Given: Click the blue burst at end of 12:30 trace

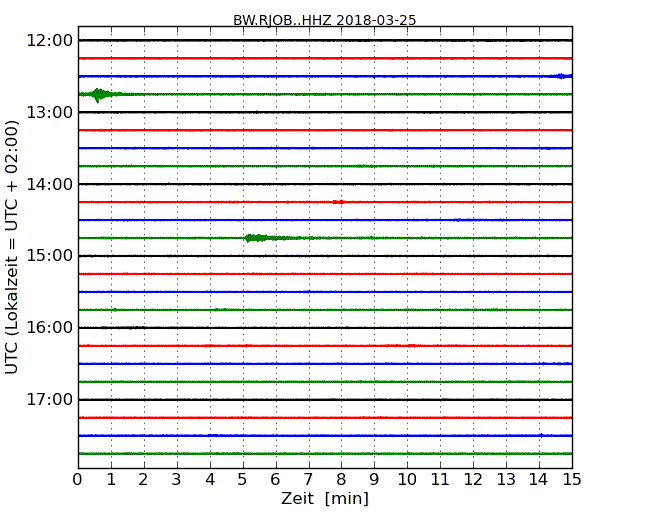Looking at the screenshot, I should point(562,76).
